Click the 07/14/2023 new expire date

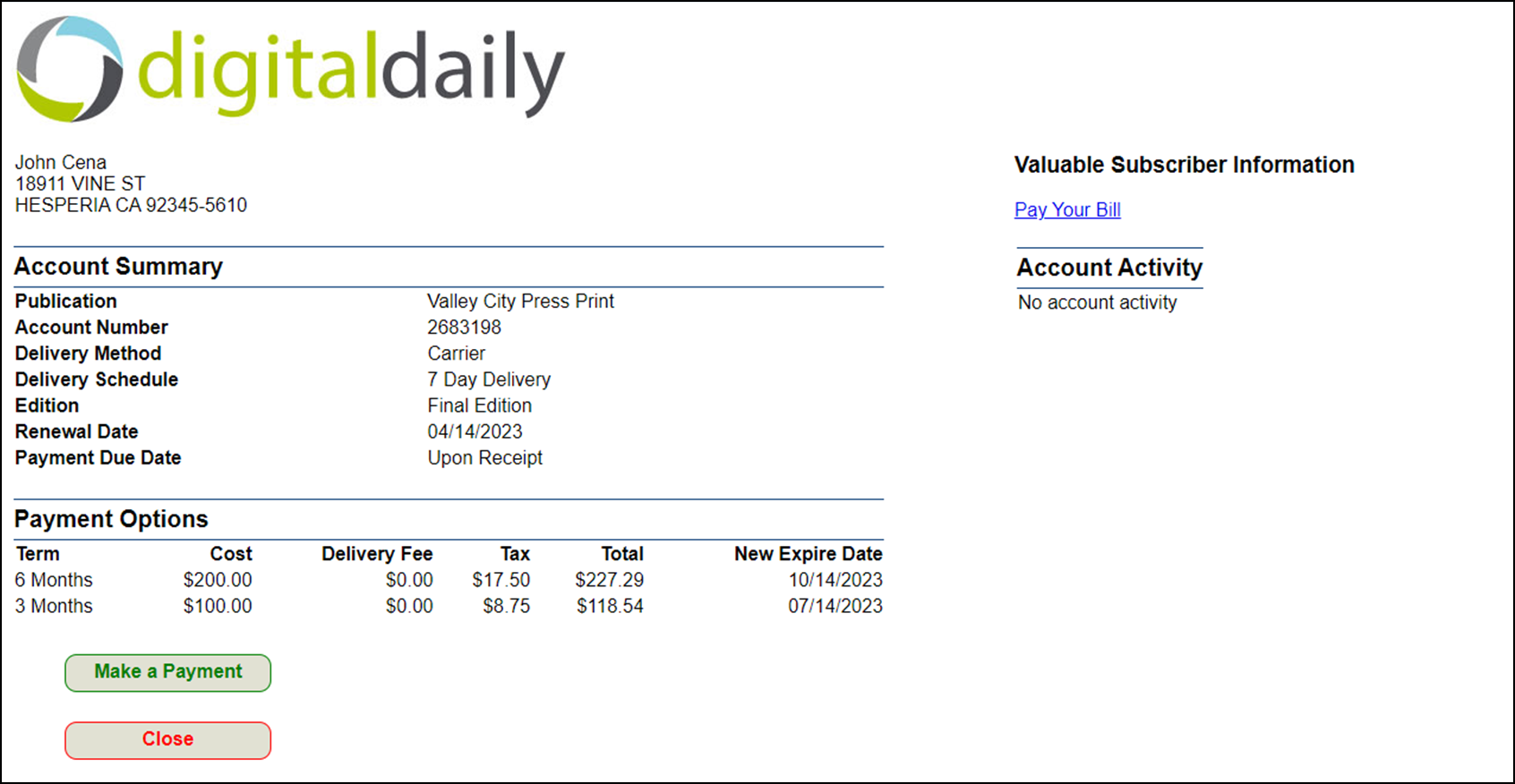(x=835, y=606)
